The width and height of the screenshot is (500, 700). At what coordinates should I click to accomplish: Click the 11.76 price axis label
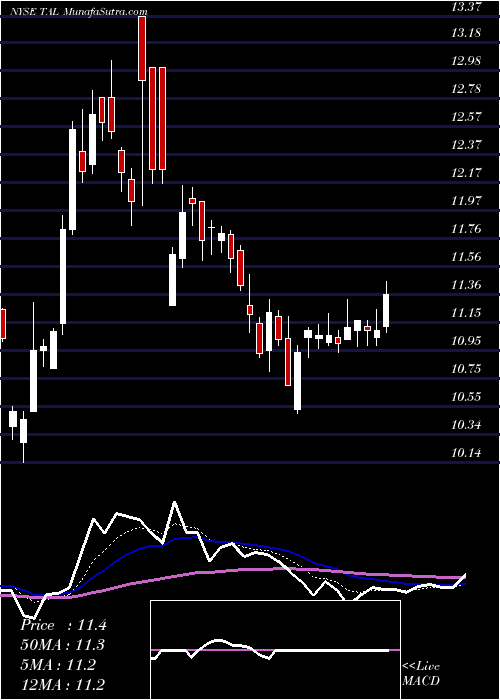click(467, 229)
